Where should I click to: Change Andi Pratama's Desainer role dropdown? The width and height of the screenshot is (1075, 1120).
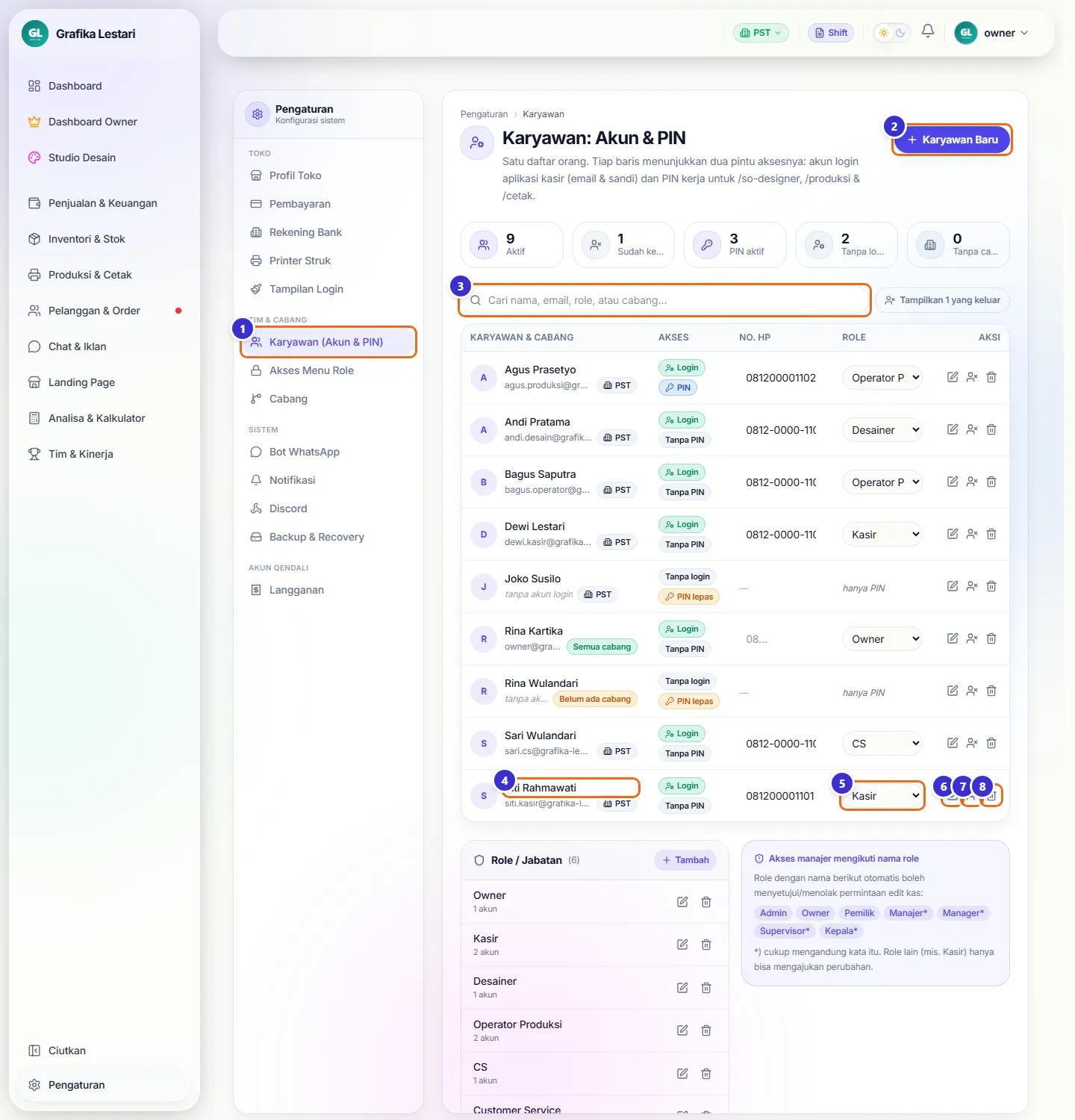[x=882, y=430]
